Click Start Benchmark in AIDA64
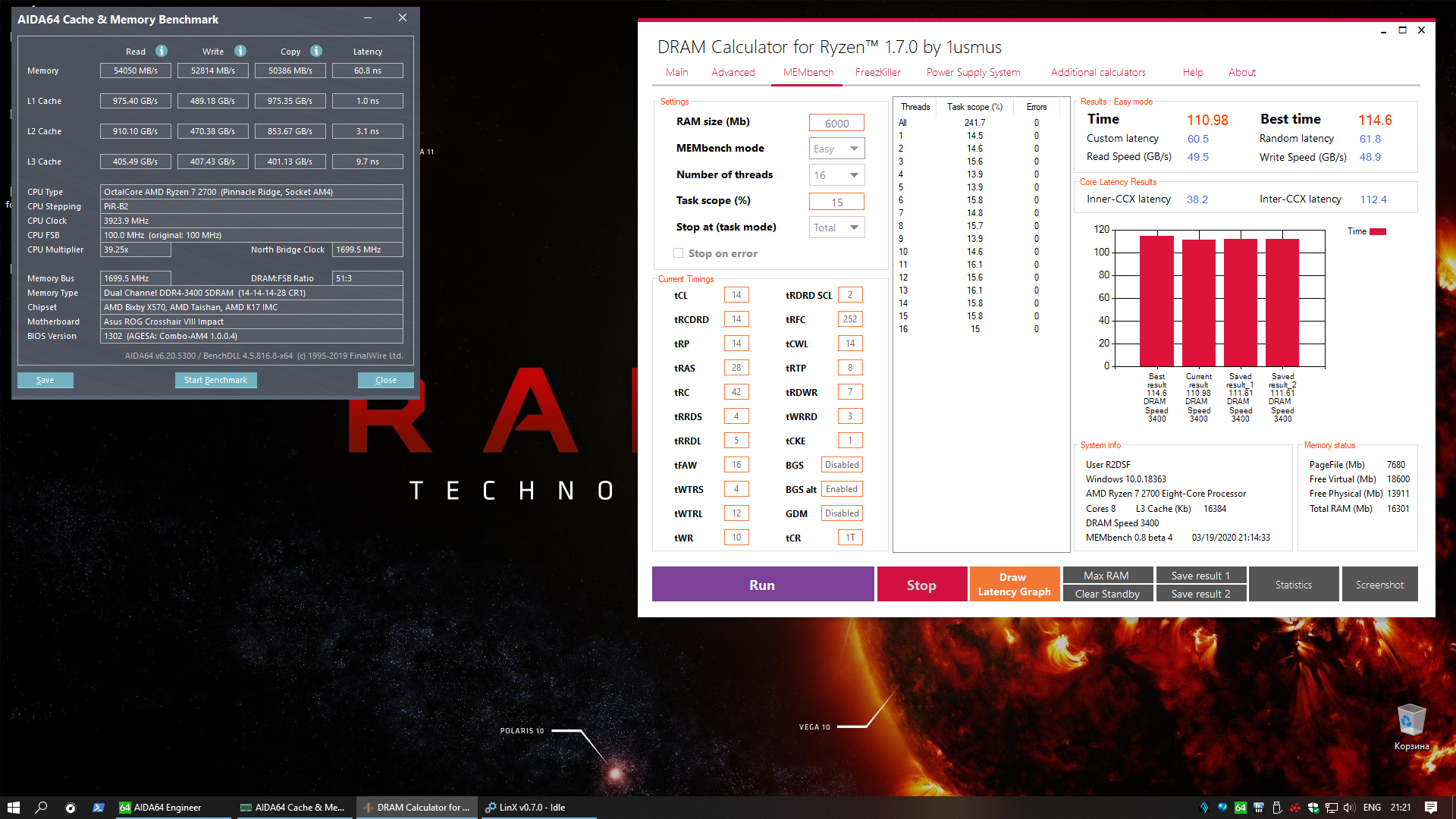 215,381
